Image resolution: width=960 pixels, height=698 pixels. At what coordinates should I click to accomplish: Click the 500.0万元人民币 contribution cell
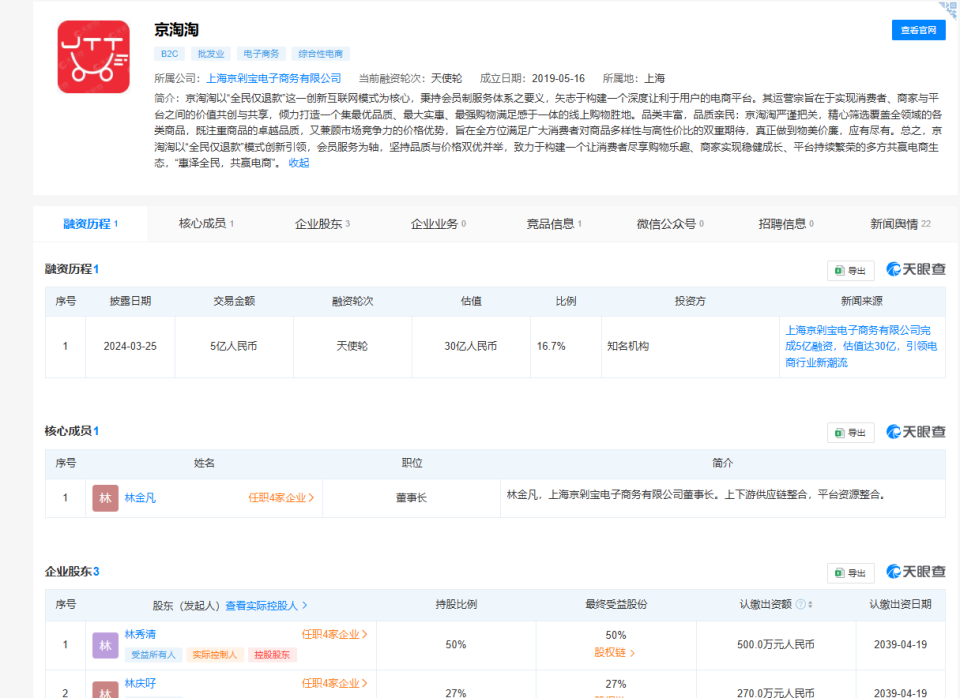point(776,645)
